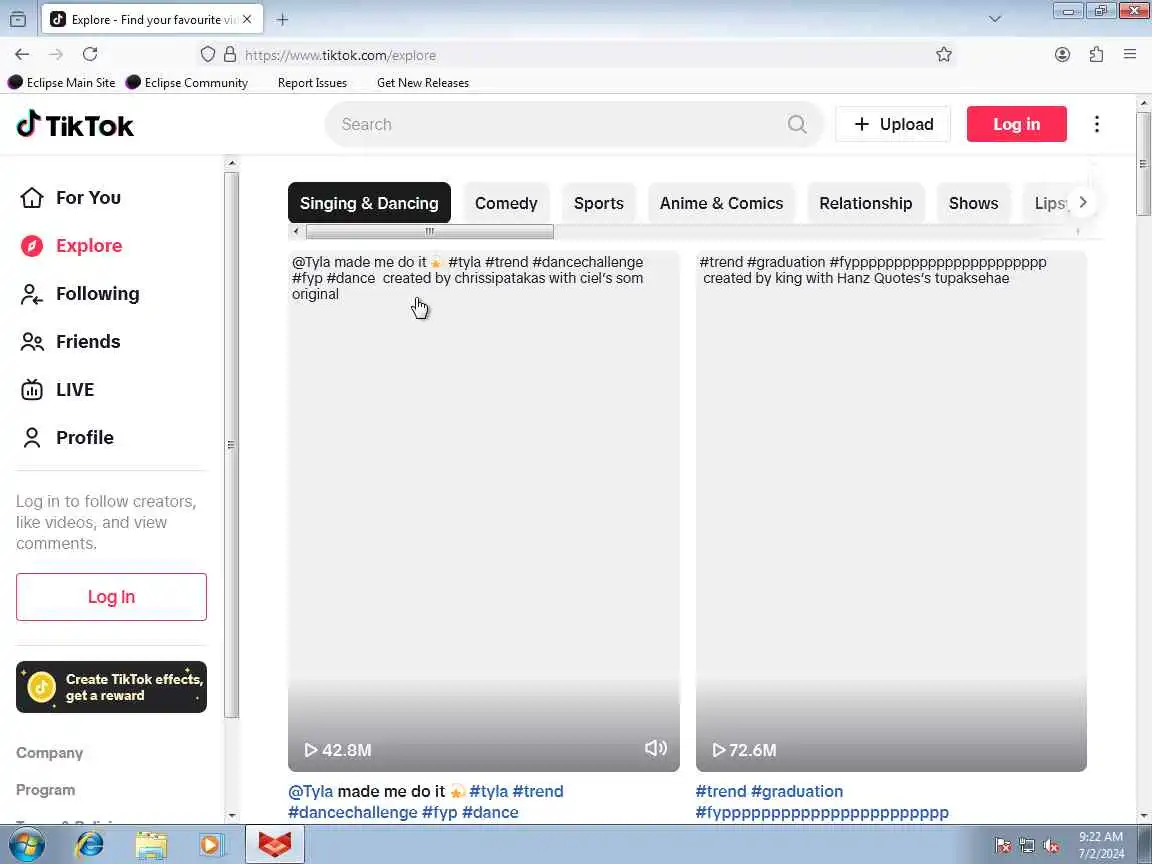Image resolution: width=1152 pixels, height=864 pixels.
Task: Click the TikTok logo
Action: click(x=75, y=125)
